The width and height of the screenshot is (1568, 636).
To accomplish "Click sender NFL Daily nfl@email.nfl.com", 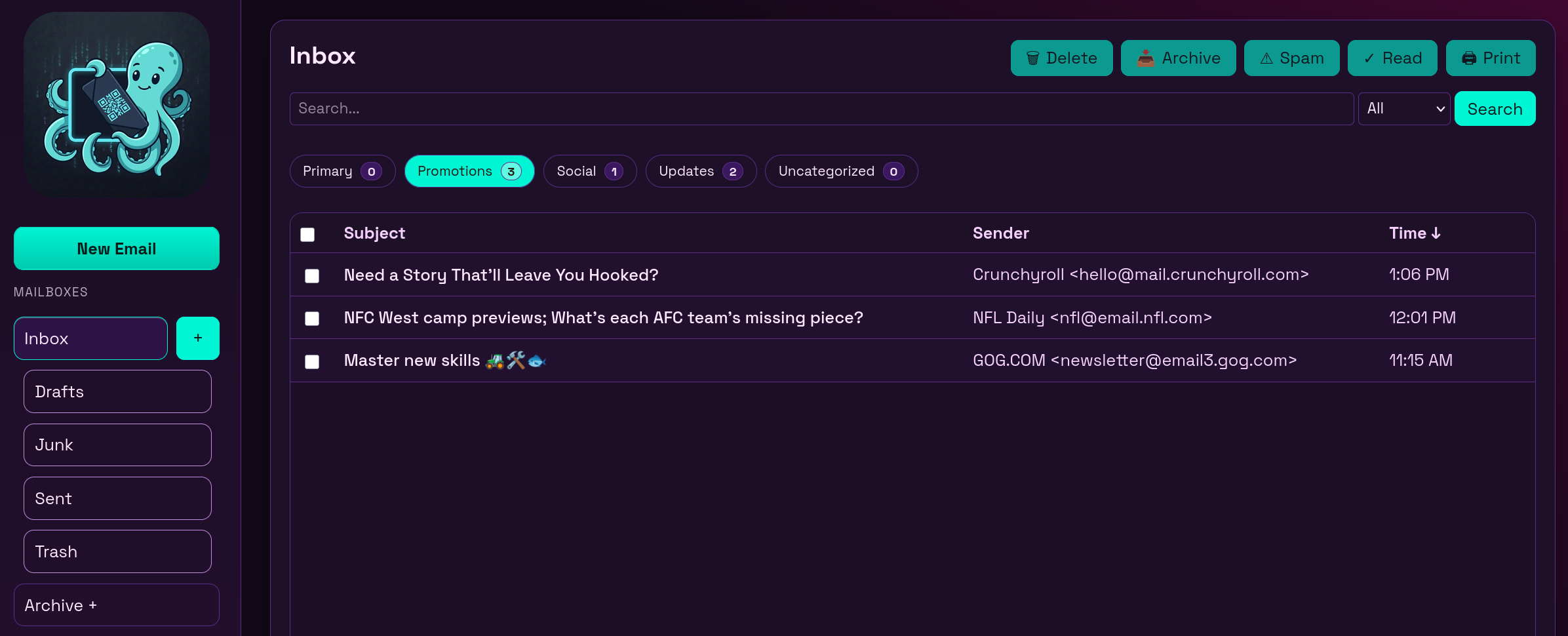I will point(1092,318).
